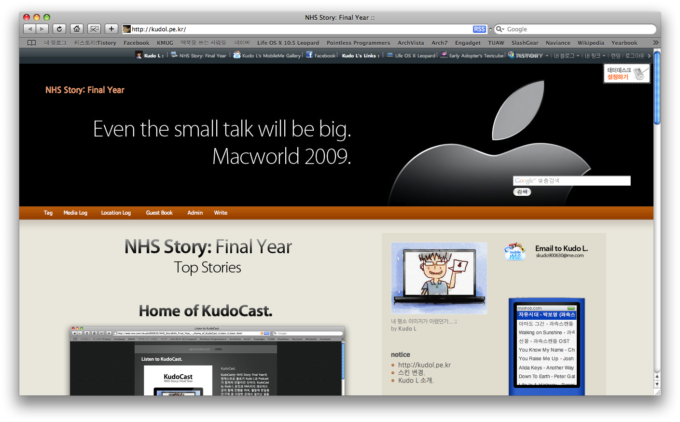Click the MobileMe Gallery cloud icon
Screen dimensions: 680x422
(x=237, y=55)
